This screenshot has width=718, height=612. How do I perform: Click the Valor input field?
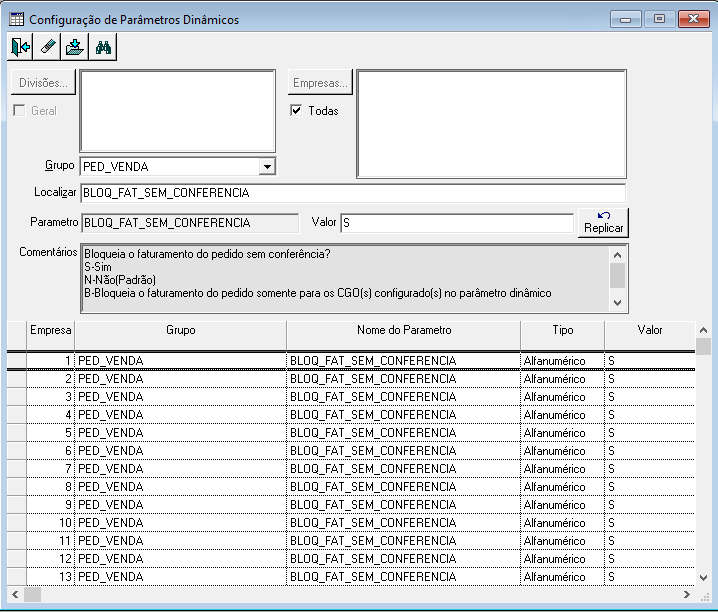coord(457,223)
